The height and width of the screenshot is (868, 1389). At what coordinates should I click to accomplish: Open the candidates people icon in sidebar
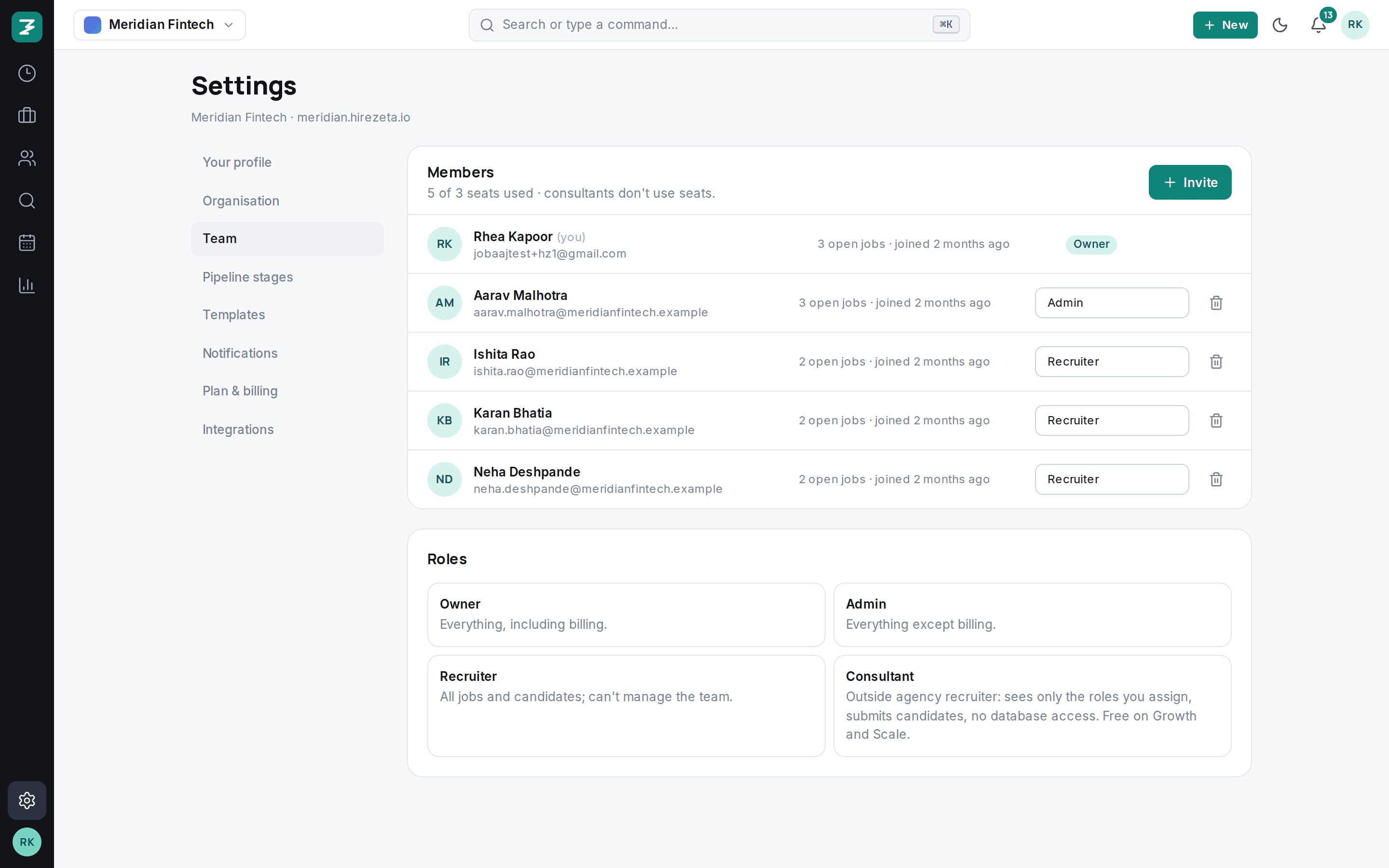27,158
